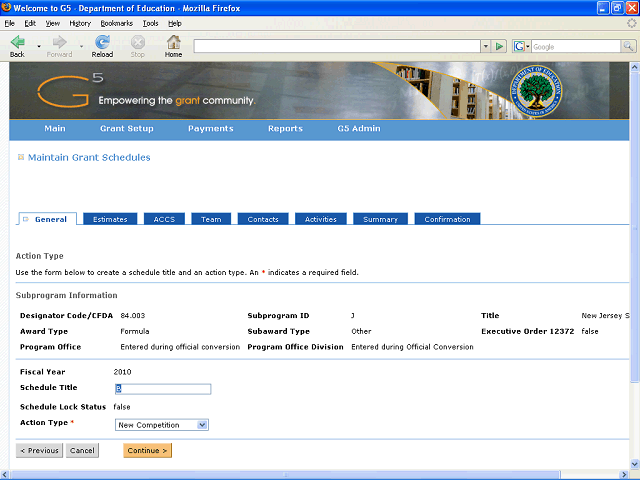Minimize the Firefox window

pos(603,8)
